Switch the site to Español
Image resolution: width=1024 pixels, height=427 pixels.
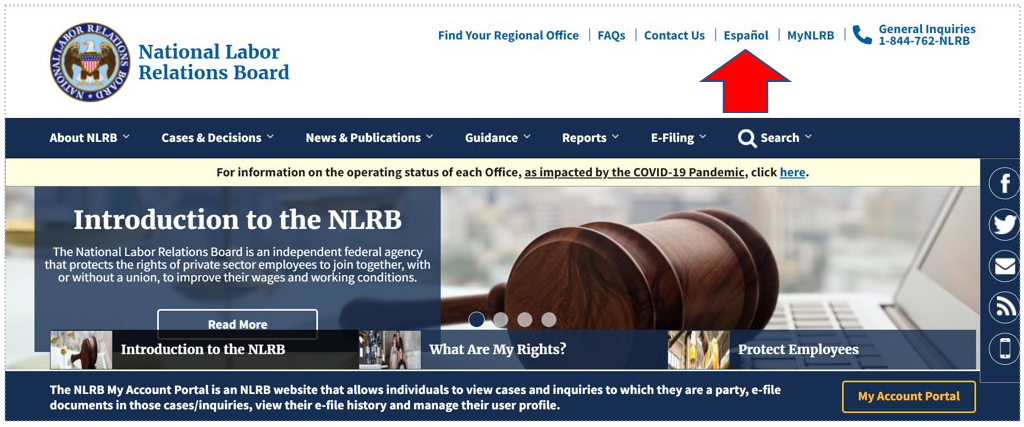[746, 35]
